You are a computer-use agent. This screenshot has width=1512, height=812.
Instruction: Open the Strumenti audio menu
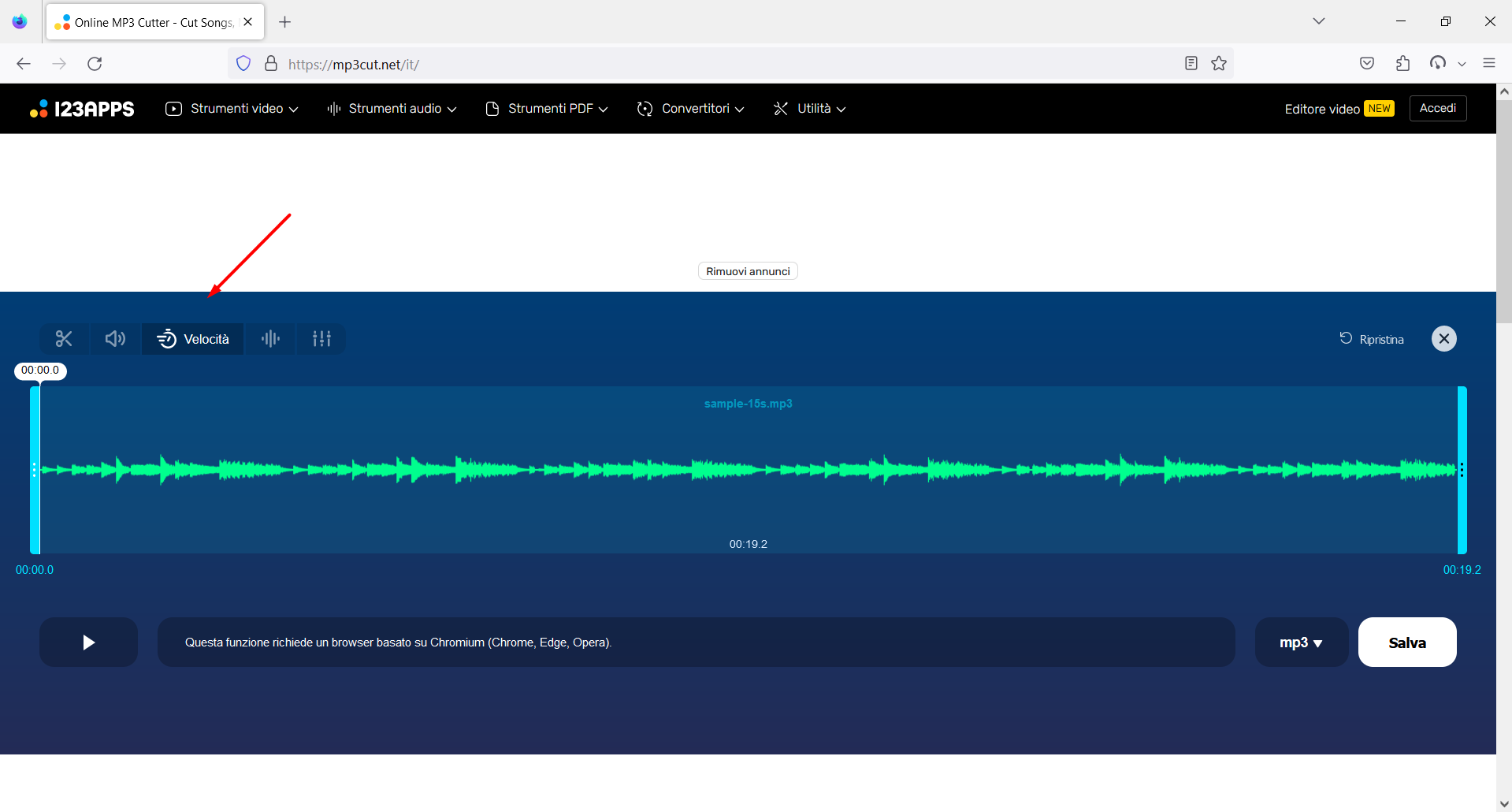coord(391,108)
